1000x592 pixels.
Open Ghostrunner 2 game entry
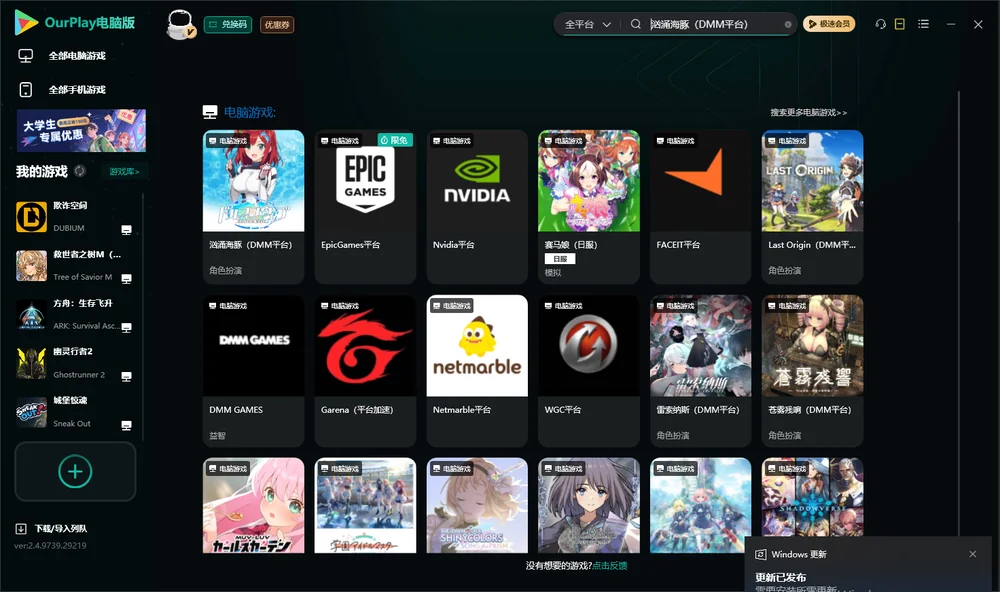click(x=77, y=363)
